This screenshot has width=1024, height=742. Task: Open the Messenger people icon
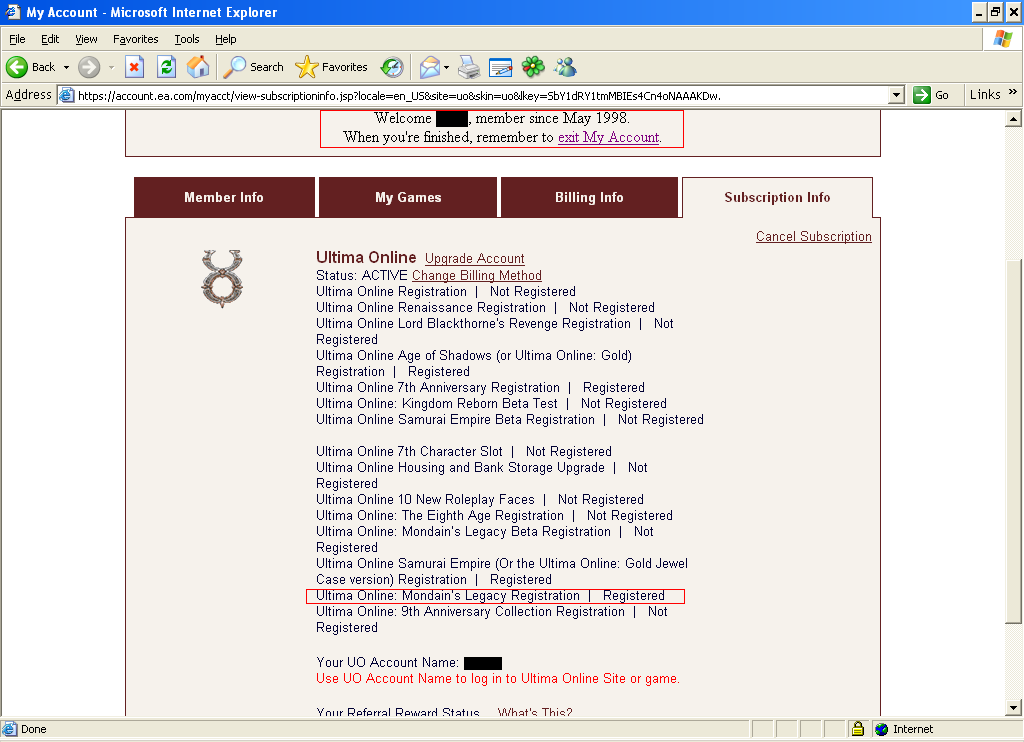[x=566, y=67]
